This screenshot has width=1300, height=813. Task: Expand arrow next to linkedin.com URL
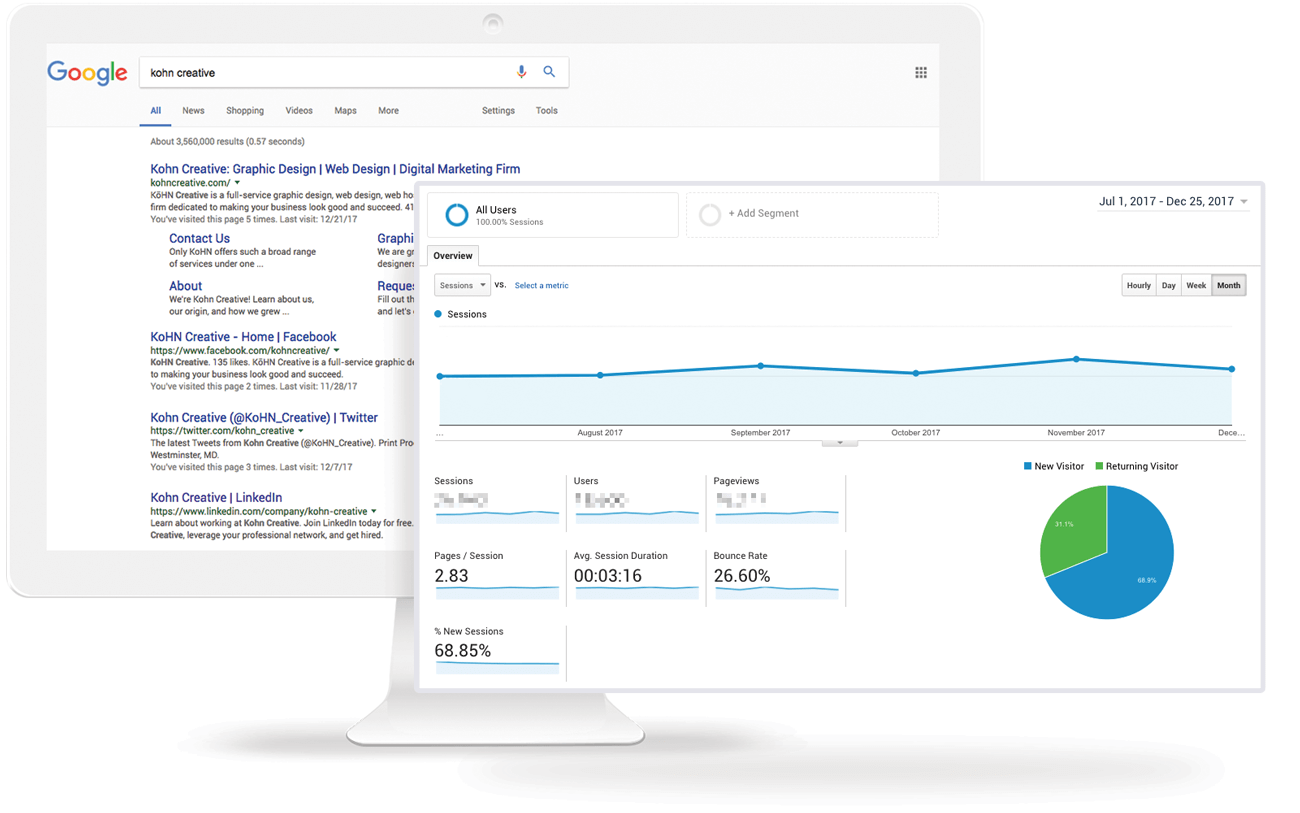[374, 511]
